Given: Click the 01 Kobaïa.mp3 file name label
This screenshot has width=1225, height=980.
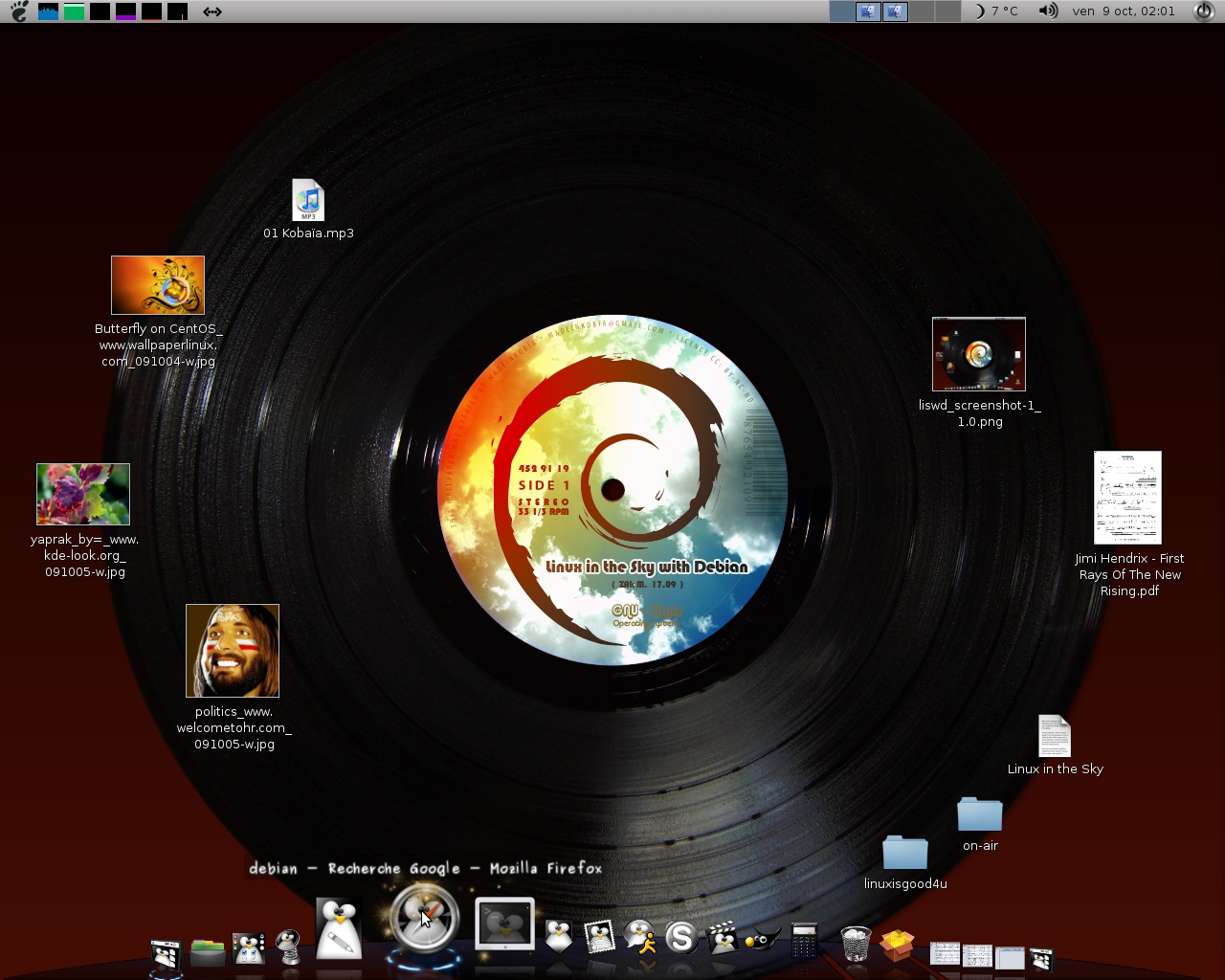Looking at the screenshot, I should [x=308, y=233].
